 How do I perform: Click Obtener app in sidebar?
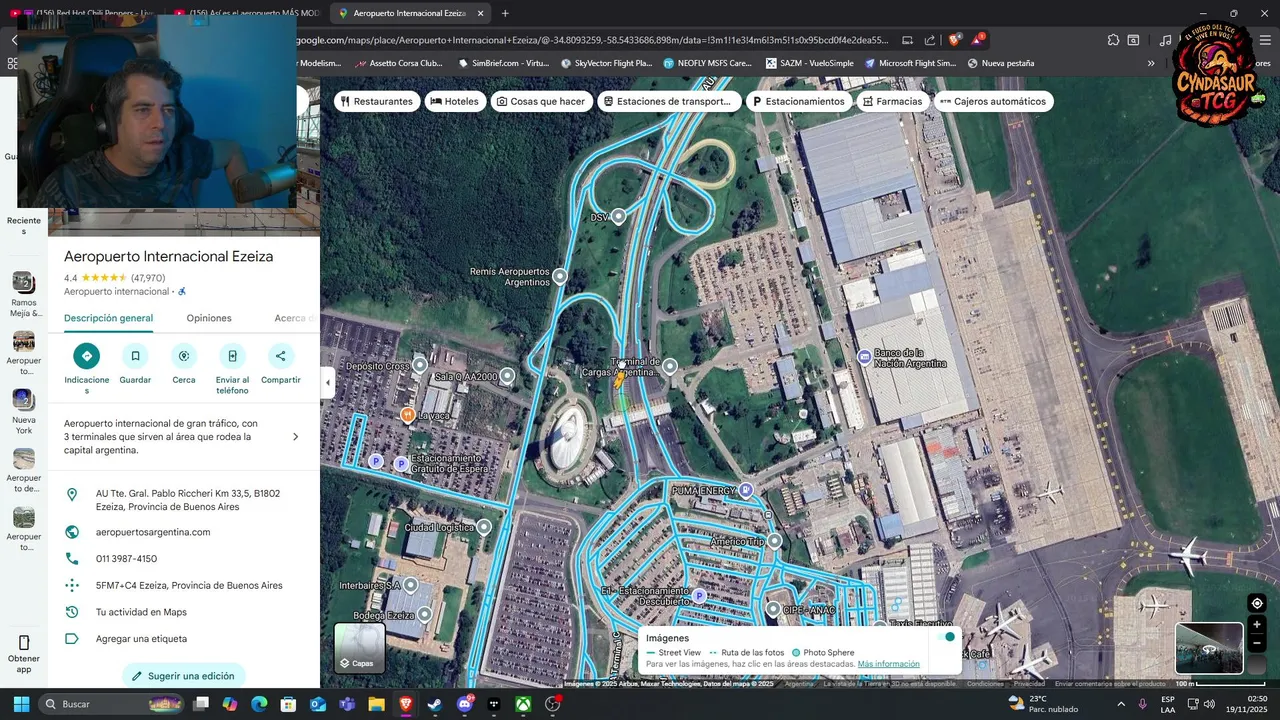[x=24, y=654]
